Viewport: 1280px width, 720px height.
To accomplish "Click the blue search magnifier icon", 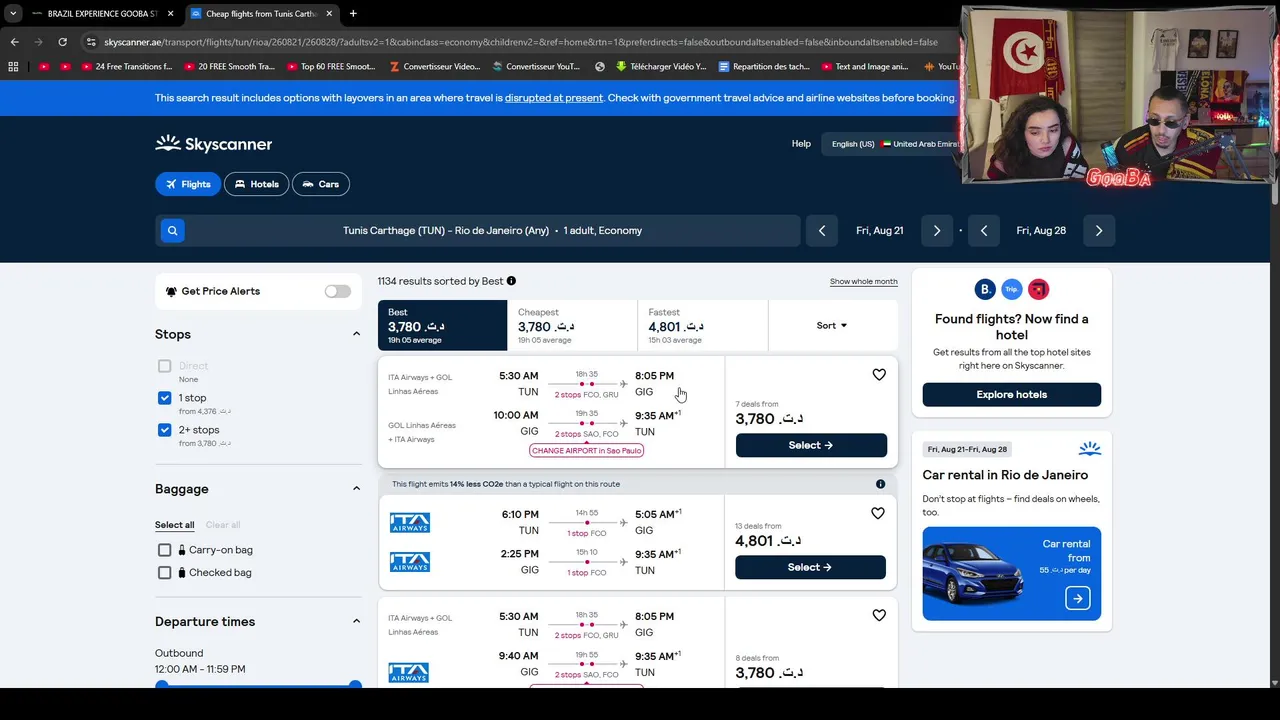I will [x=172, y=230].
